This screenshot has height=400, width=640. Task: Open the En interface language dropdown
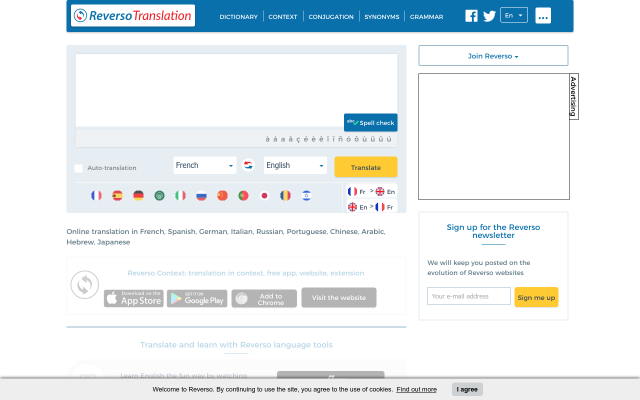(514, 16)
